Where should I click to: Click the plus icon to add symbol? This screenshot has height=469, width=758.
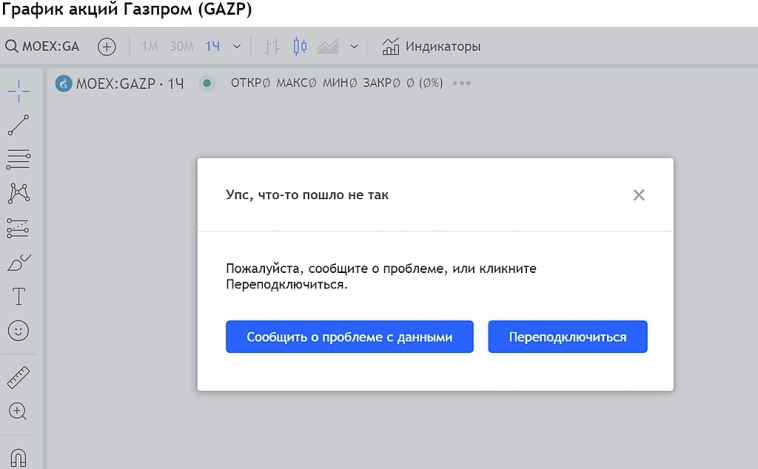click(107, 46)
